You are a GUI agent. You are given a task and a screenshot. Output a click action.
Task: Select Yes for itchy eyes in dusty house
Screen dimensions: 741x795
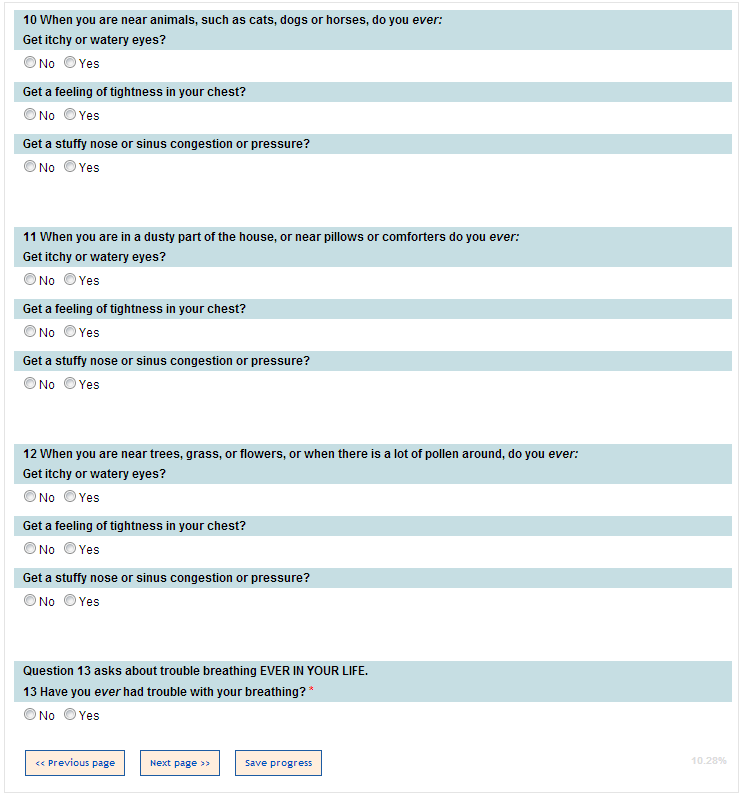tap(70, 280)
